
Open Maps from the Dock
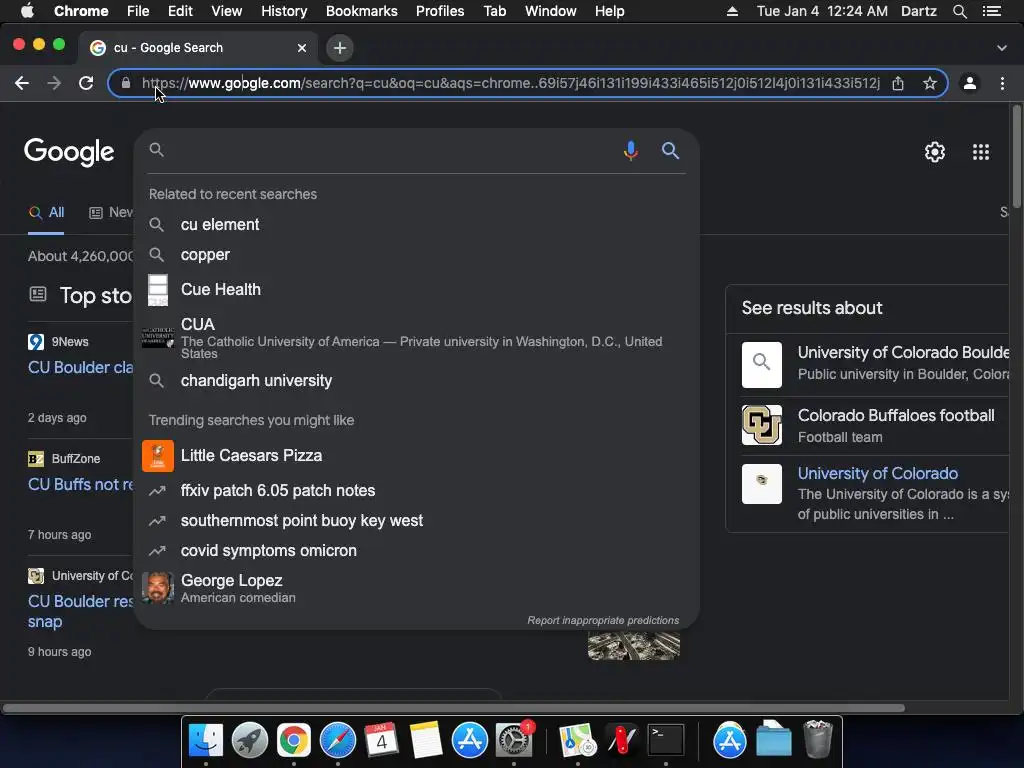pyautogui.click(x=577, y=740)
